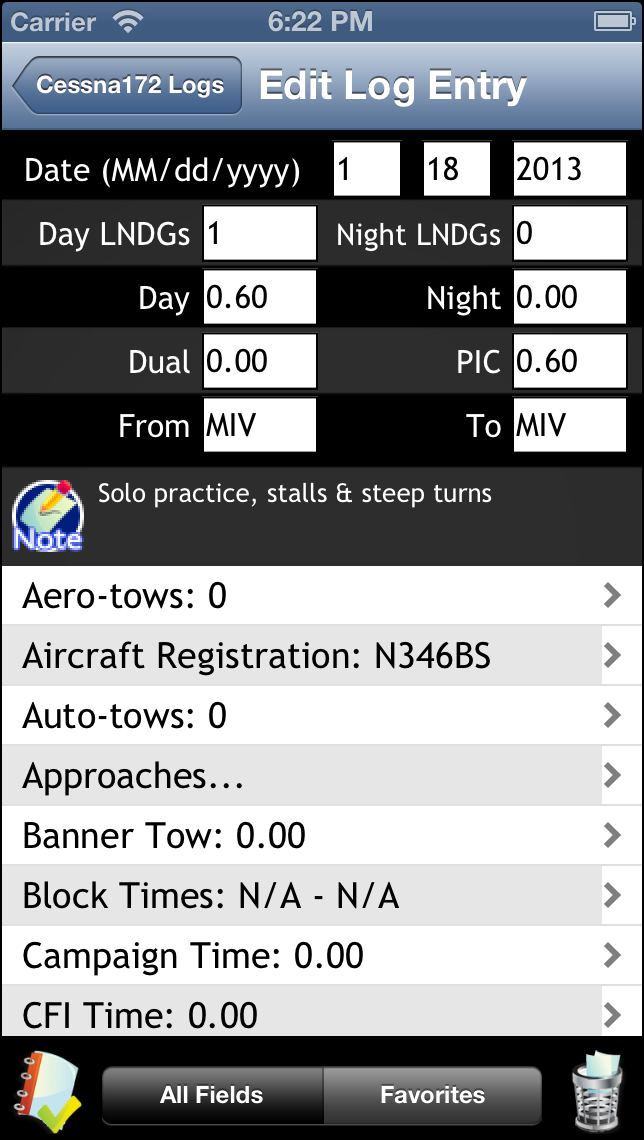644x1140 pixels.
Task: Open the Aircraft Registration N346BS detail
Action: pyautogui.click(x=322, y=656)
